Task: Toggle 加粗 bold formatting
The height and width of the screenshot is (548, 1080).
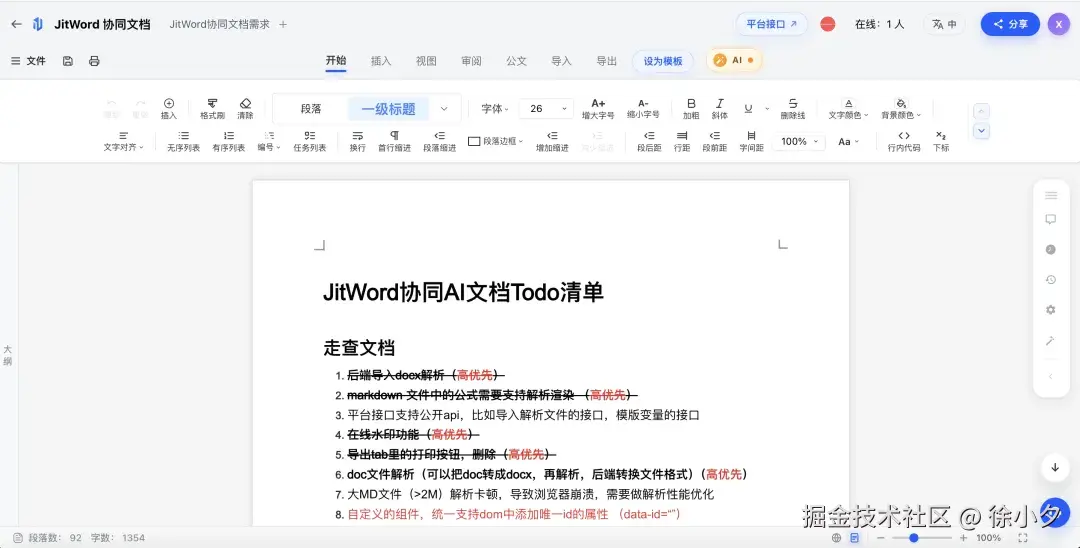Action: click(x=691, y=108)
